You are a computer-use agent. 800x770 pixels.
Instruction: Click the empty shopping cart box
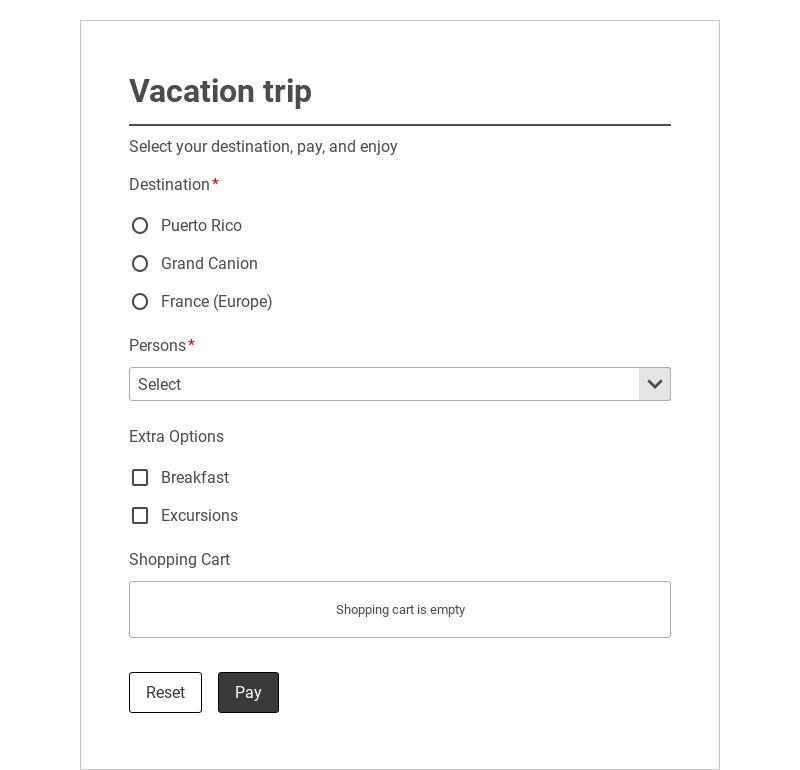[x=400, y=609]
